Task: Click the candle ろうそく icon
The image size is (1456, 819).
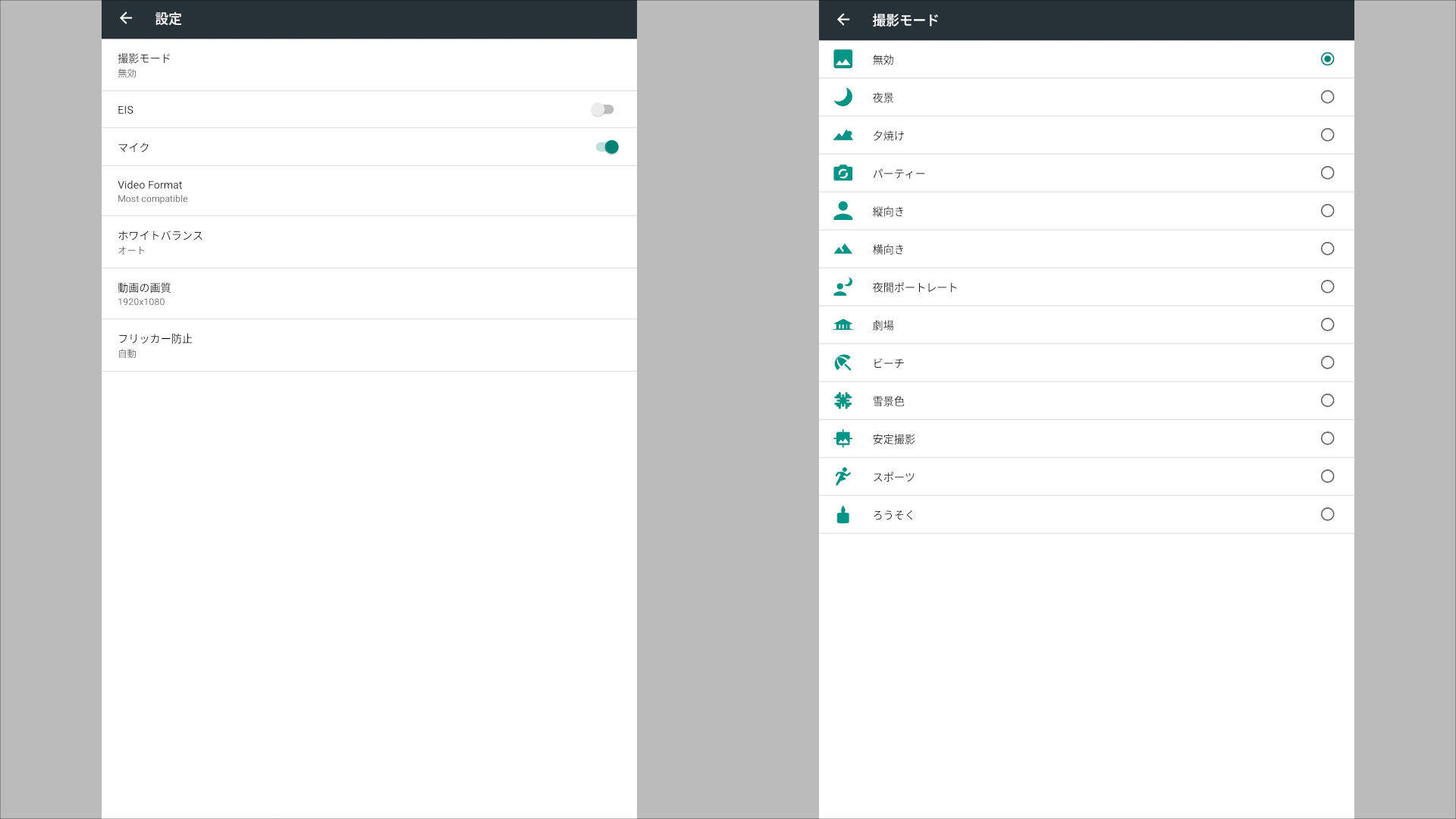Action: [843, 514]
